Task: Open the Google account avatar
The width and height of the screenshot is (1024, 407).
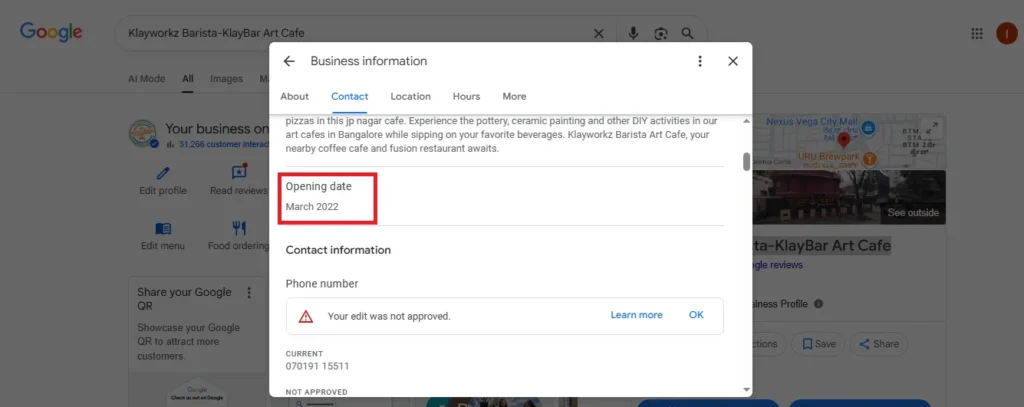Action: pos(1006,33)
